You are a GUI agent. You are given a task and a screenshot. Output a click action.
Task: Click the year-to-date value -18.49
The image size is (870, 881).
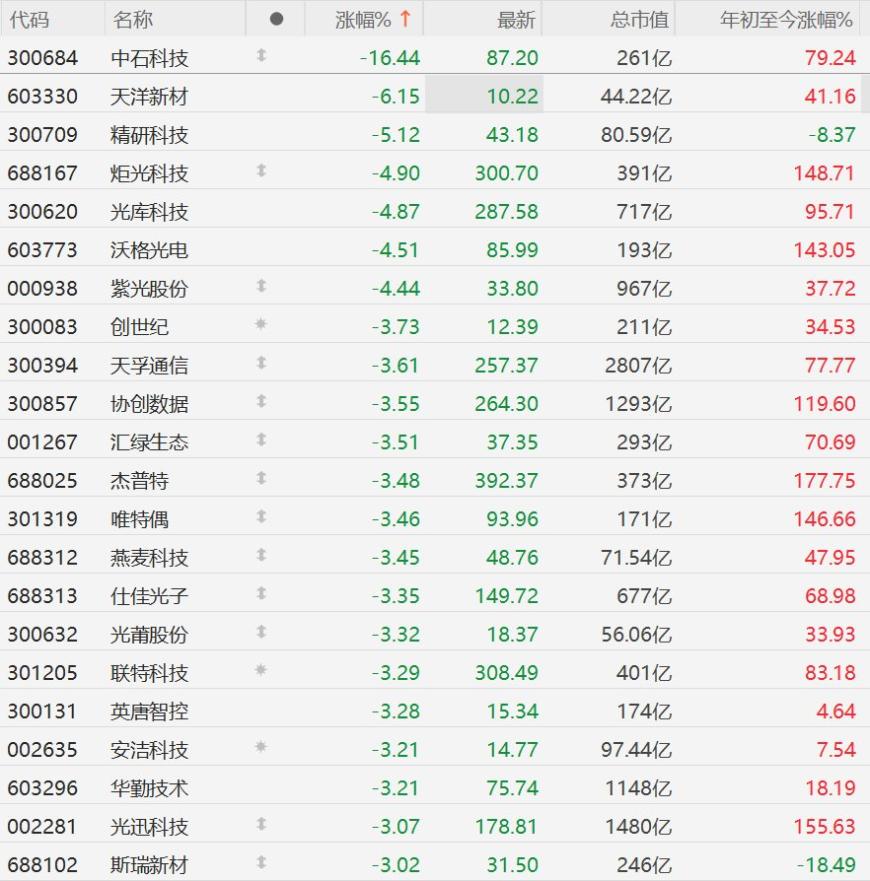point(826,865)
